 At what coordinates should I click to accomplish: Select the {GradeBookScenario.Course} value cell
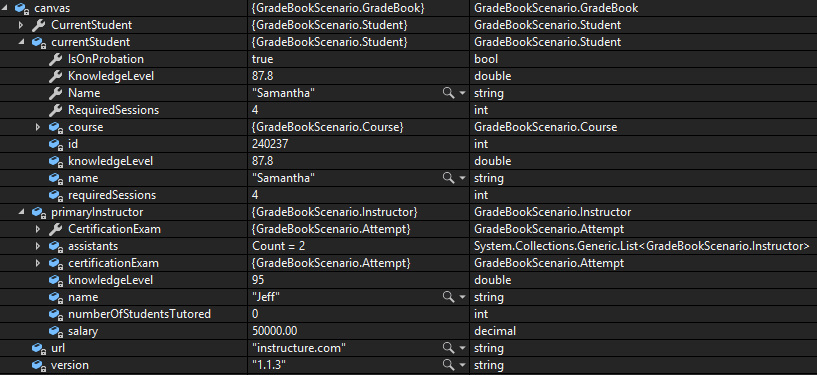click(327, 128)
